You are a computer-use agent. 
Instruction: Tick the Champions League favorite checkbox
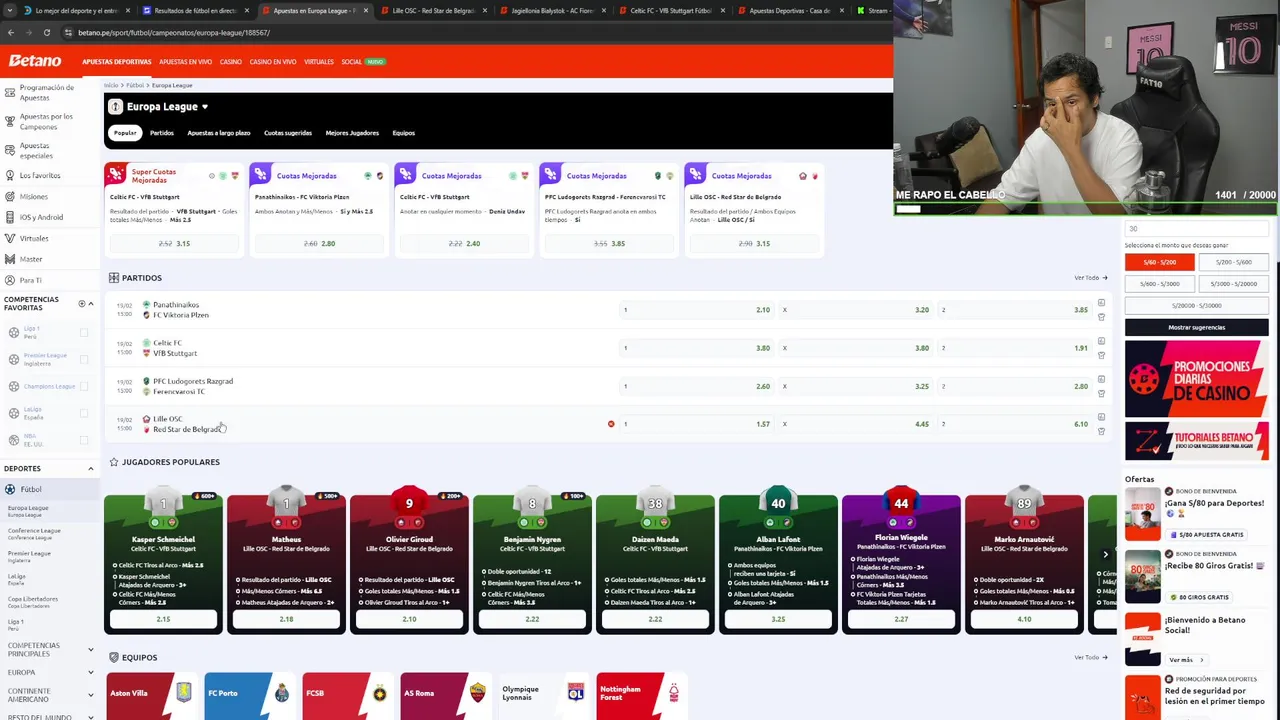pyautogui.click(x=84, y=386)
